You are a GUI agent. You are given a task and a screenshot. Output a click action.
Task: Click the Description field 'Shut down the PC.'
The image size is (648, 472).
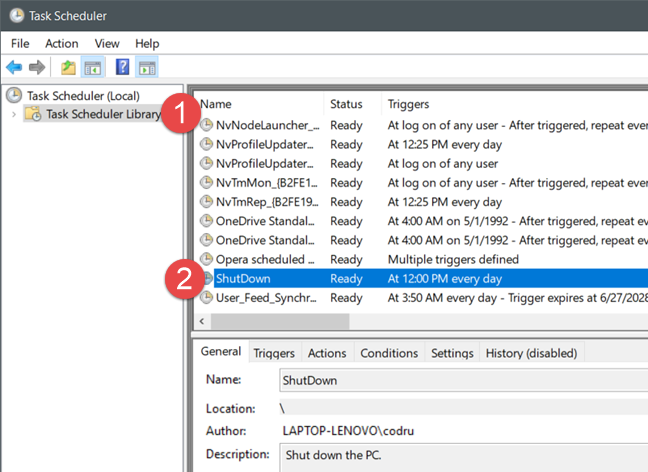click(x=464, y=457)
